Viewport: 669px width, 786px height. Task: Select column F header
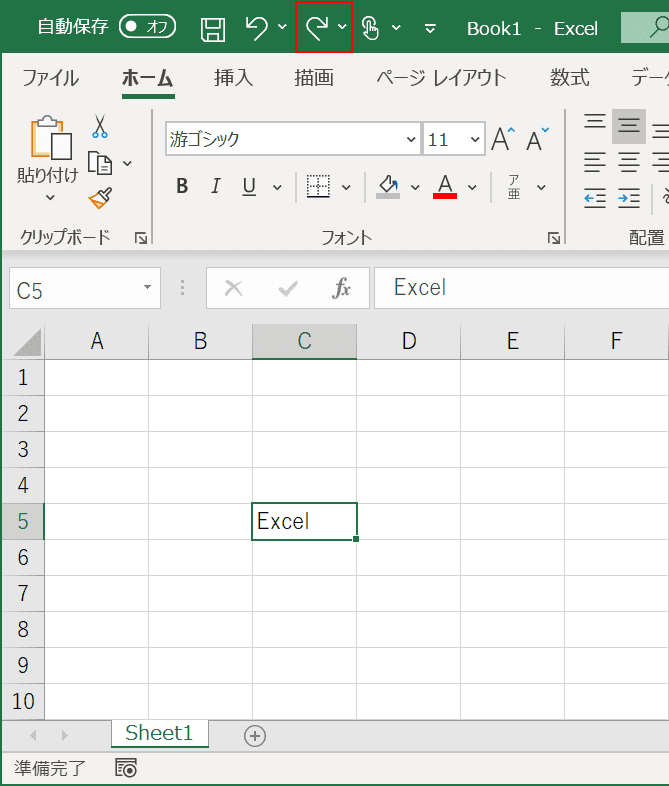(616, 341)
